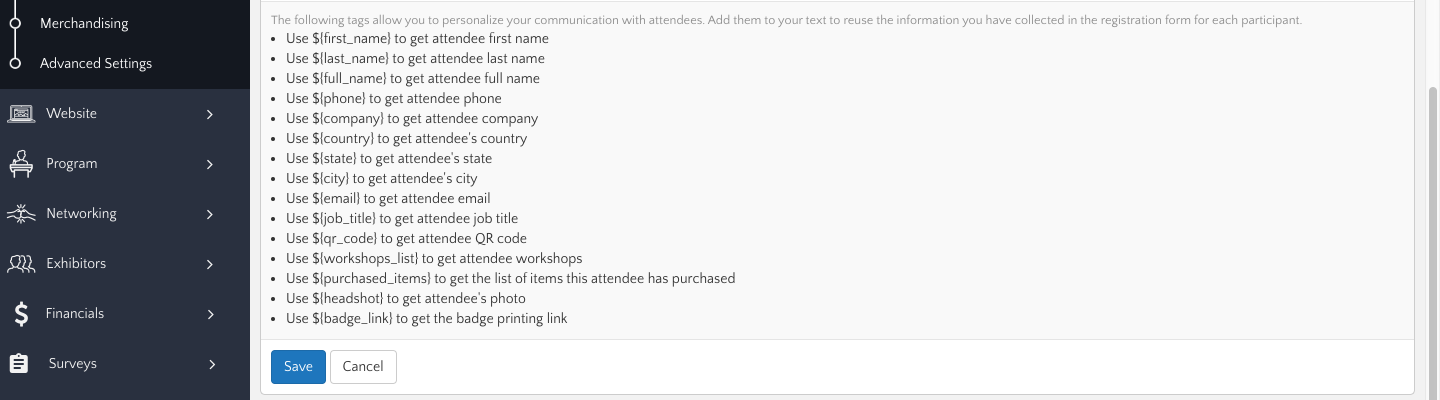Expand the Program section arrow
Screen dimensions: 1440x400
[x=210, y=164]
